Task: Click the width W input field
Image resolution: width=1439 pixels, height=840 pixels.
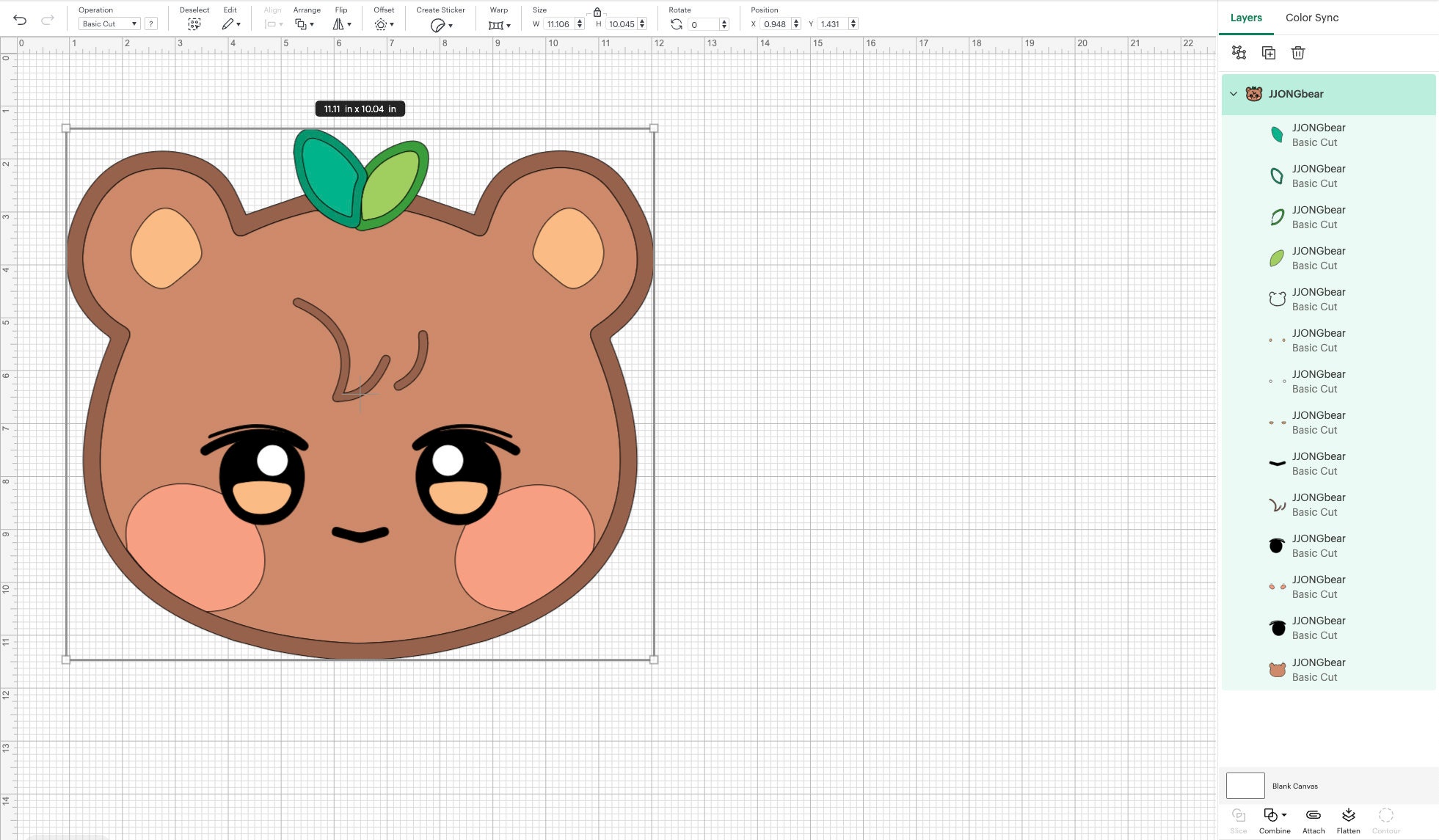Action: [x=558, y=24]
